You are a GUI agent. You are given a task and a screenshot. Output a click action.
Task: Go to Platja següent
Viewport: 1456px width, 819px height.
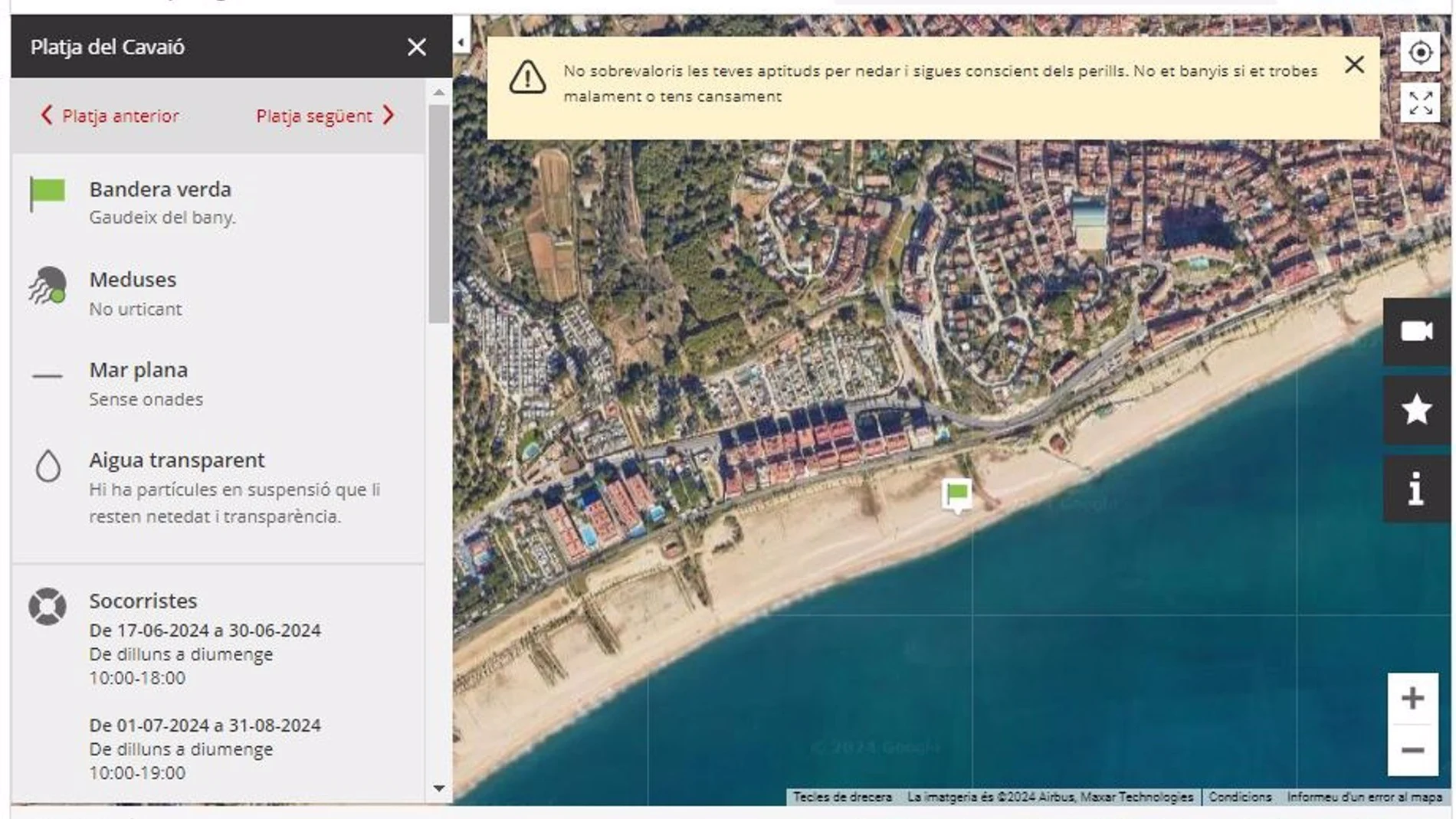coord(326,116)
